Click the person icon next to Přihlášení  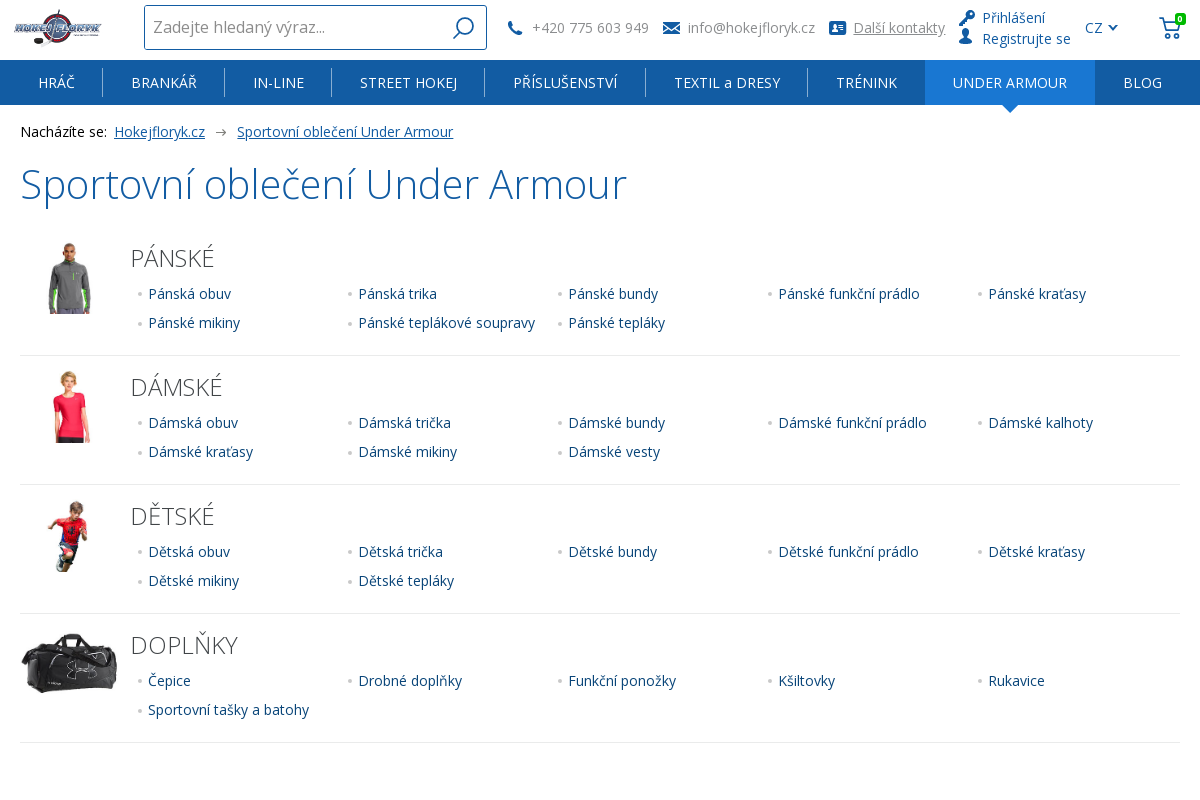pyautogui.click(x=965, y=17)
